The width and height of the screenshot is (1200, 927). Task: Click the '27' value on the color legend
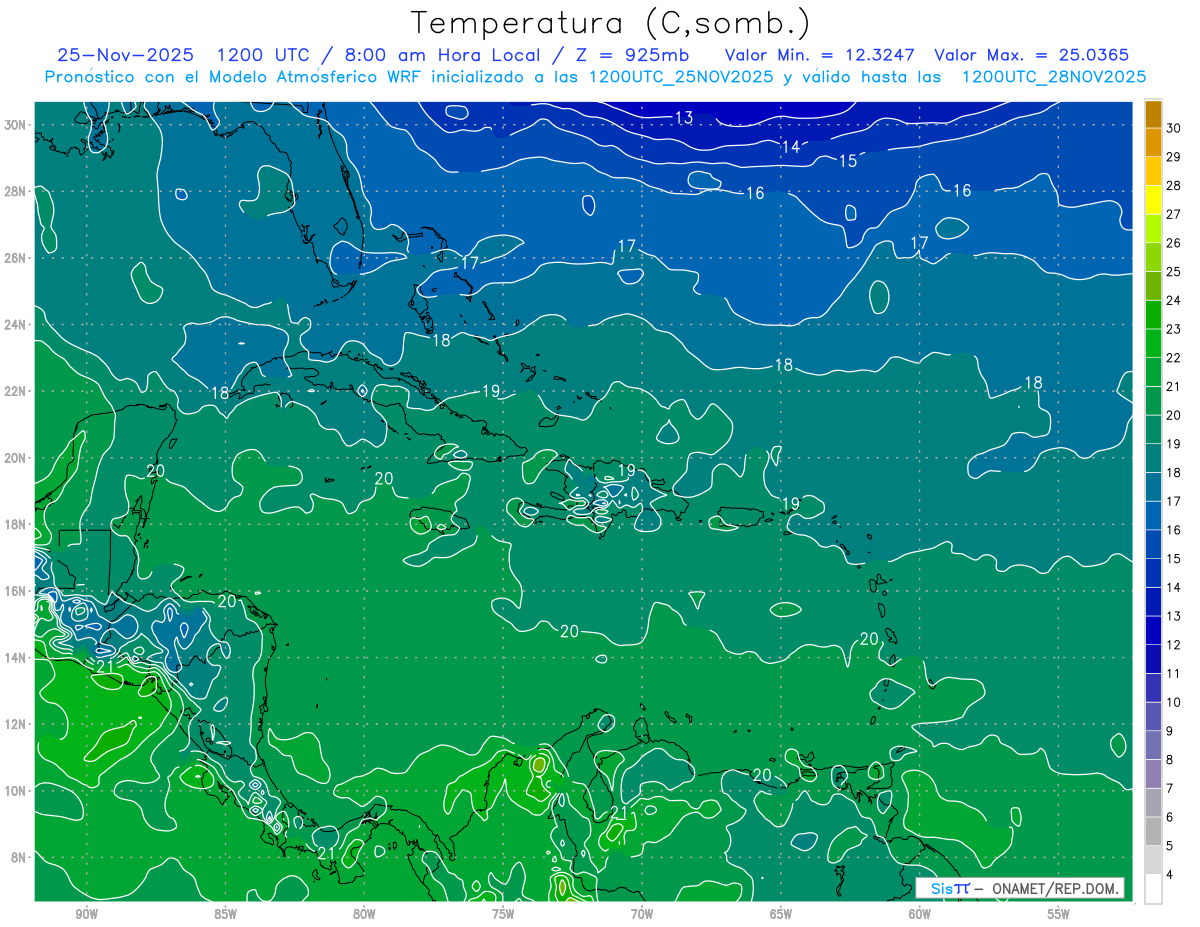[1174, 214]
